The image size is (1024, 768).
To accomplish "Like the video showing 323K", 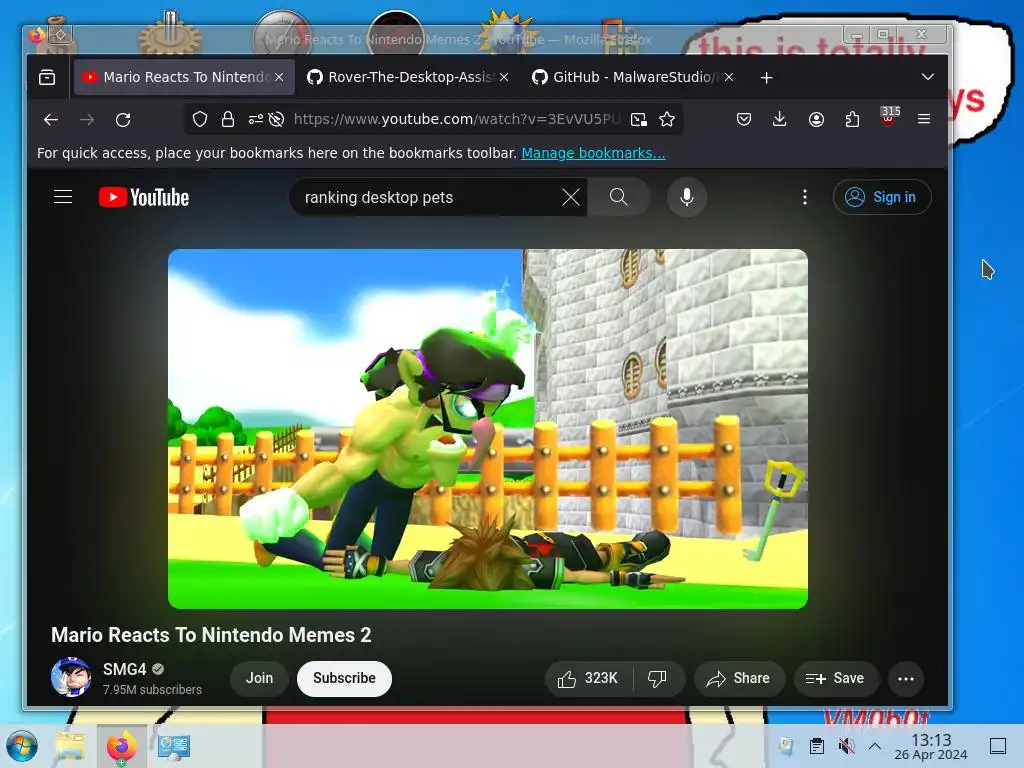I will pyautogui.click(x=588, y=679).
